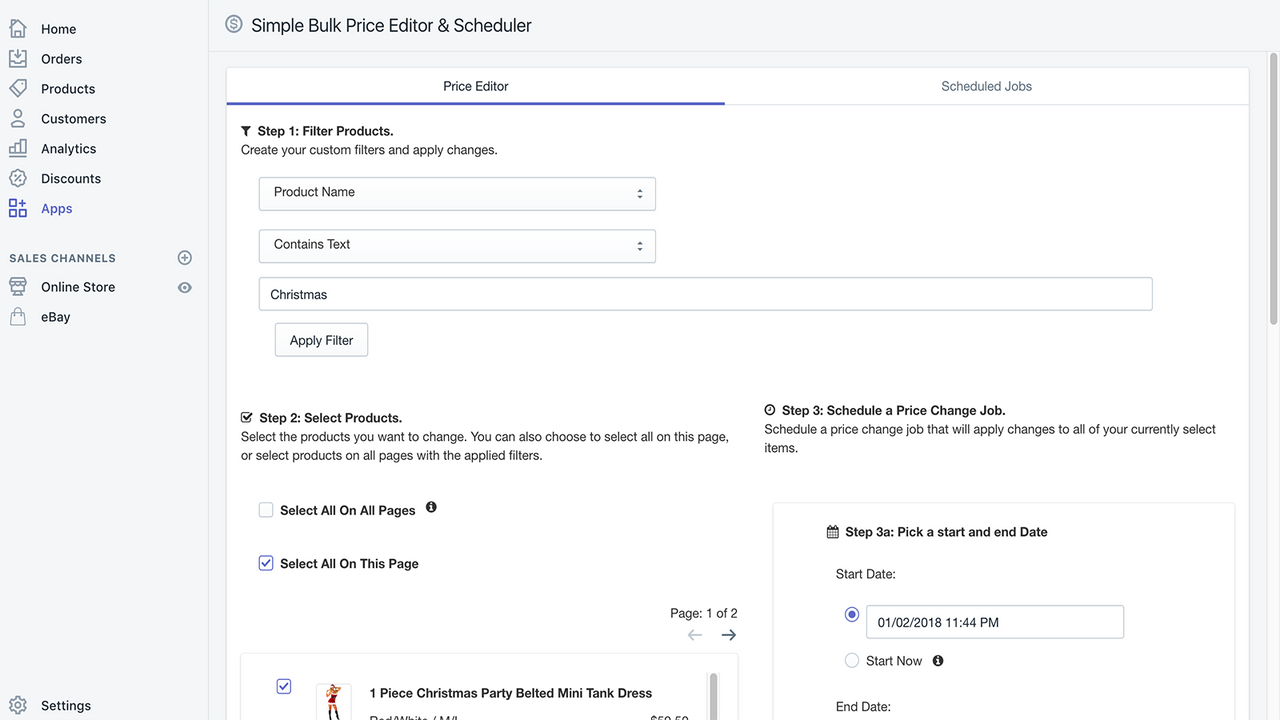Click the Page: 1 of 2 text

pos(704,613)
